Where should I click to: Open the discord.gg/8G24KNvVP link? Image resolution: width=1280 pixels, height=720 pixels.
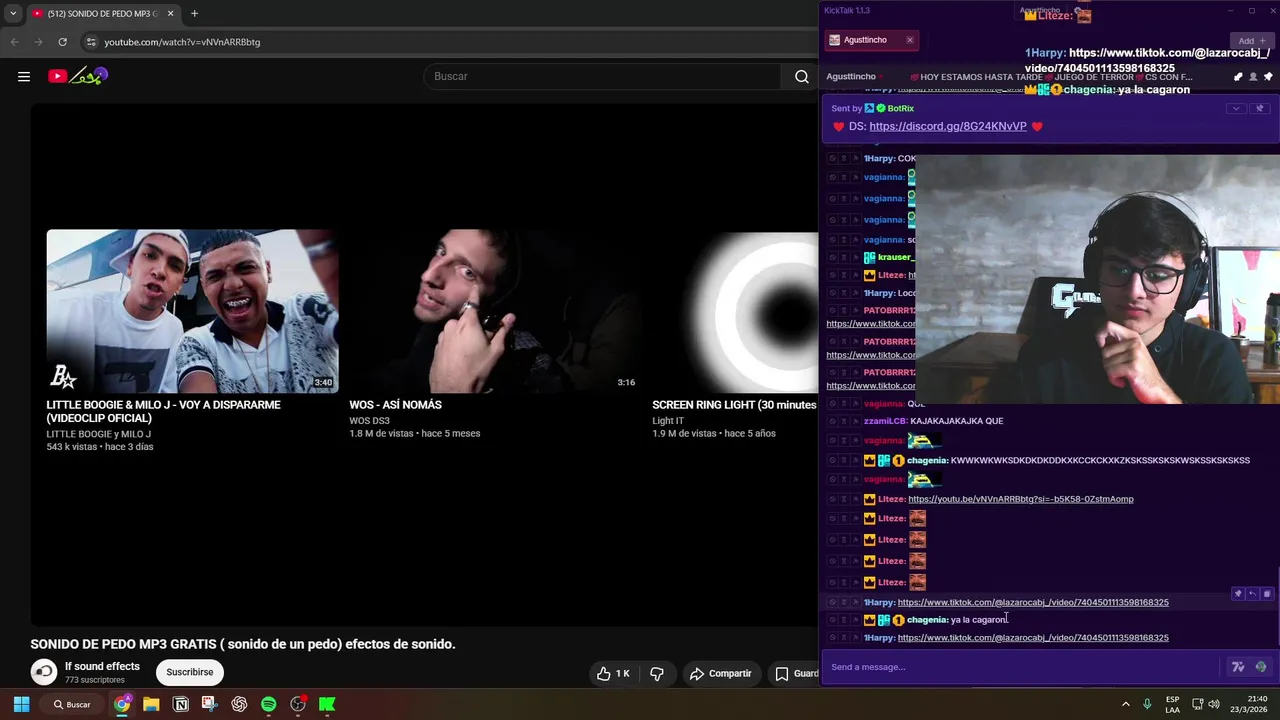click(x=948, y=126)
